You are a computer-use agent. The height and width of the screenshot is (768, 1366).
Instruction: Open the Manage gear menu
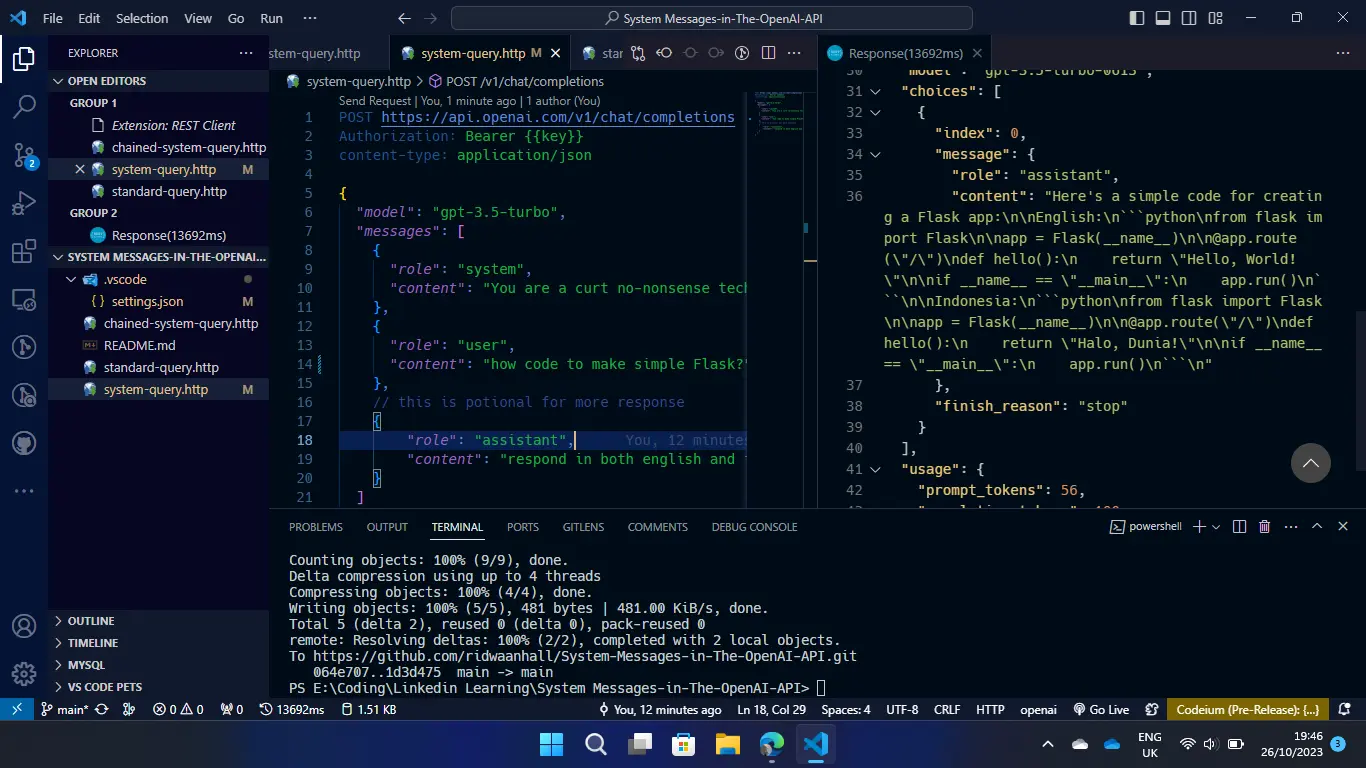(x=24, y=673)
